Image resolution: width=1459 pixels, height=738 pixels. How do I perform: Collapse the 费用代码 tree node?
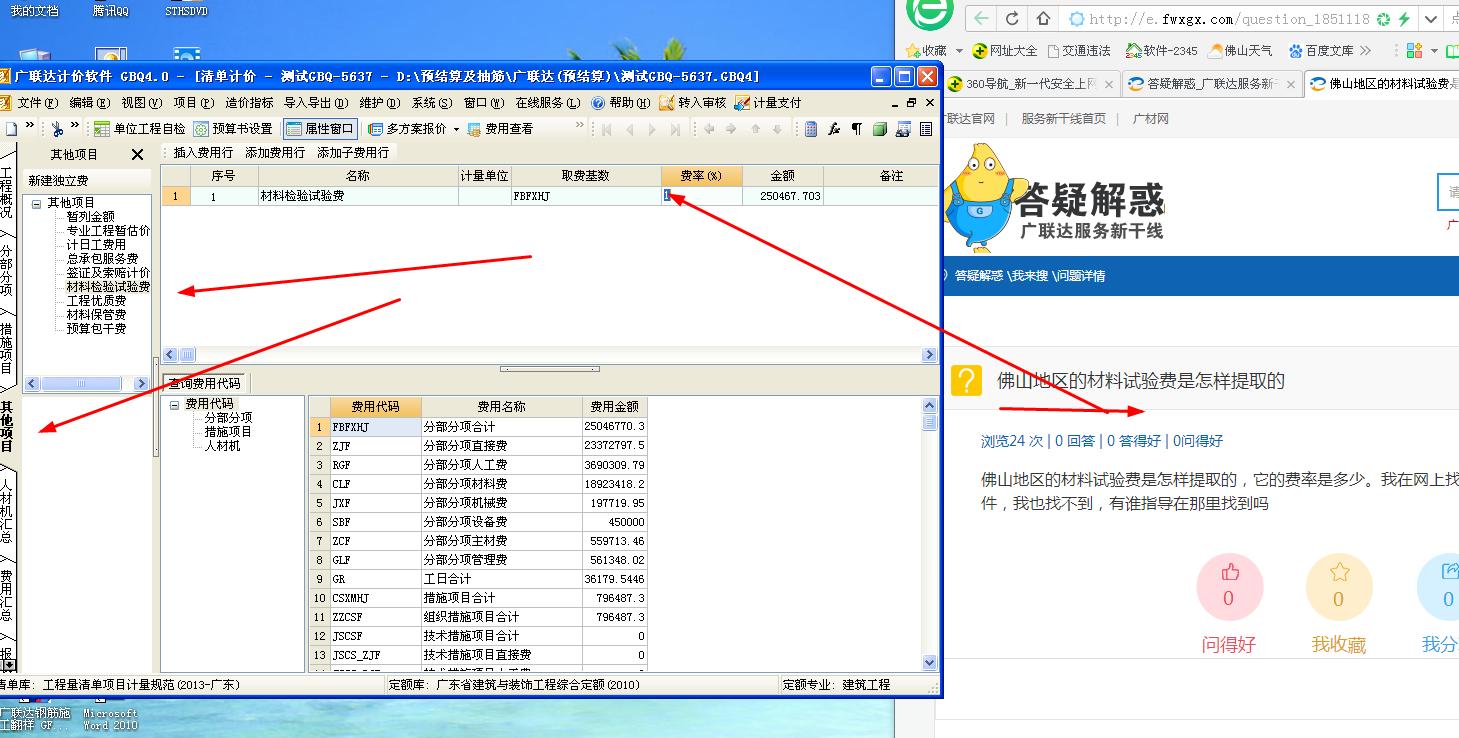coord(175,404)
